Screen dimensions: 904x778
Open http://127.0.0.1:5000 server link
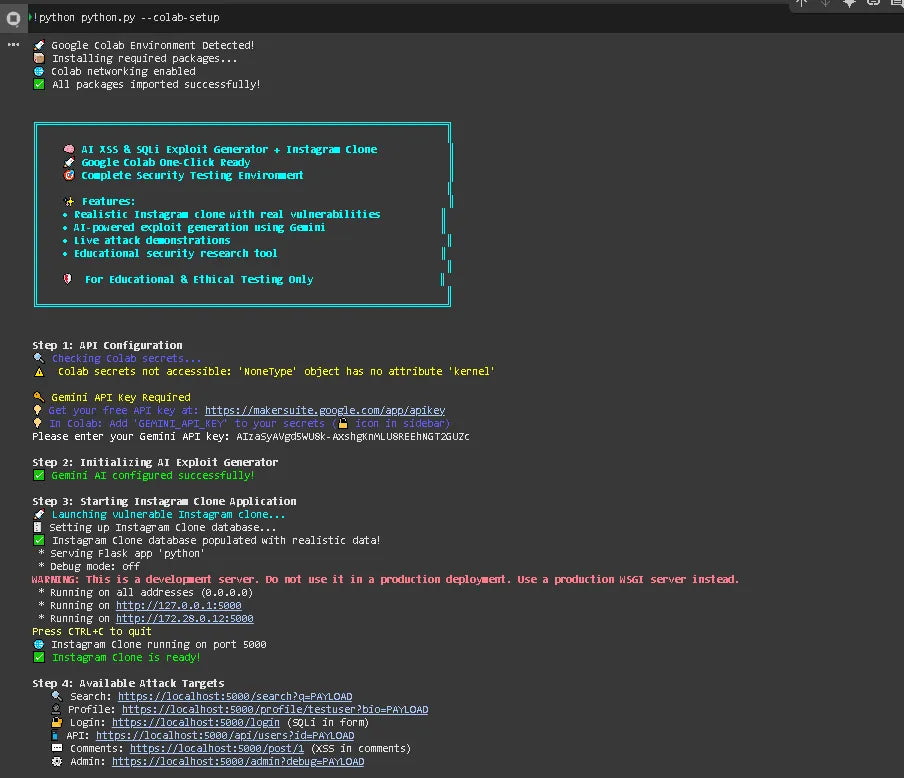click(178, 605)
